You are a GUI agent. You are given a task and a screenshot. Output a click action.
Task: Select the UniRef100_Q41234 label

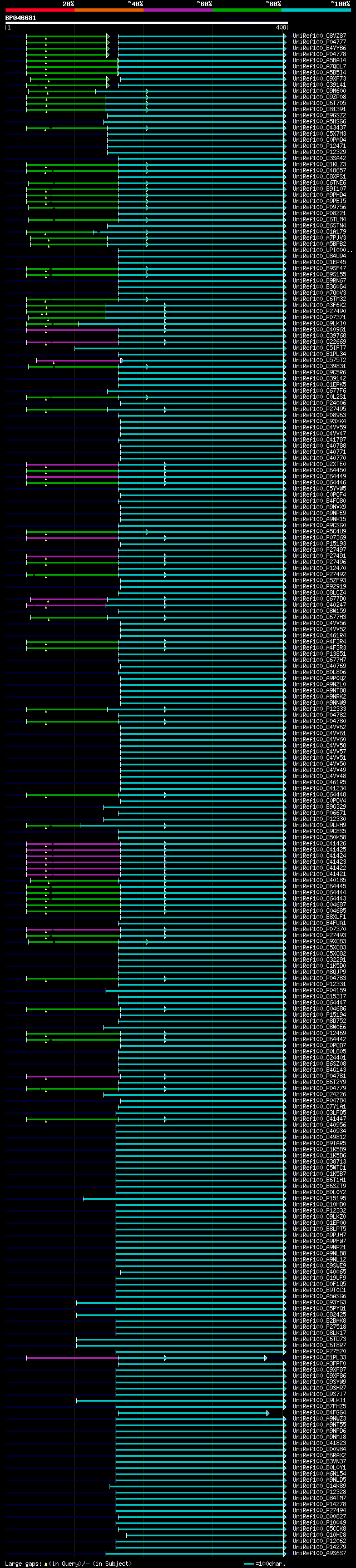coord(319,788)
